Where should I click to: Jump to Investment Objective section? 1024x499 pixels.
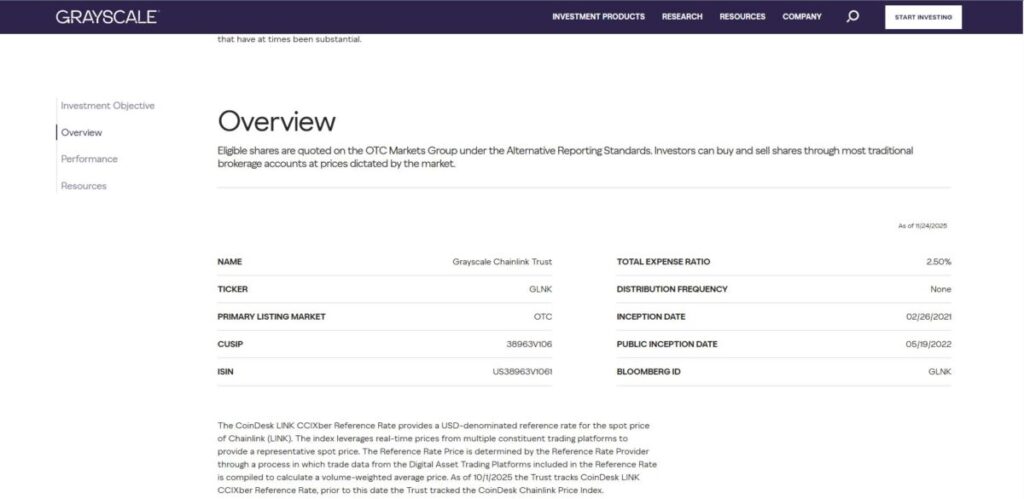tap(108, 106)
